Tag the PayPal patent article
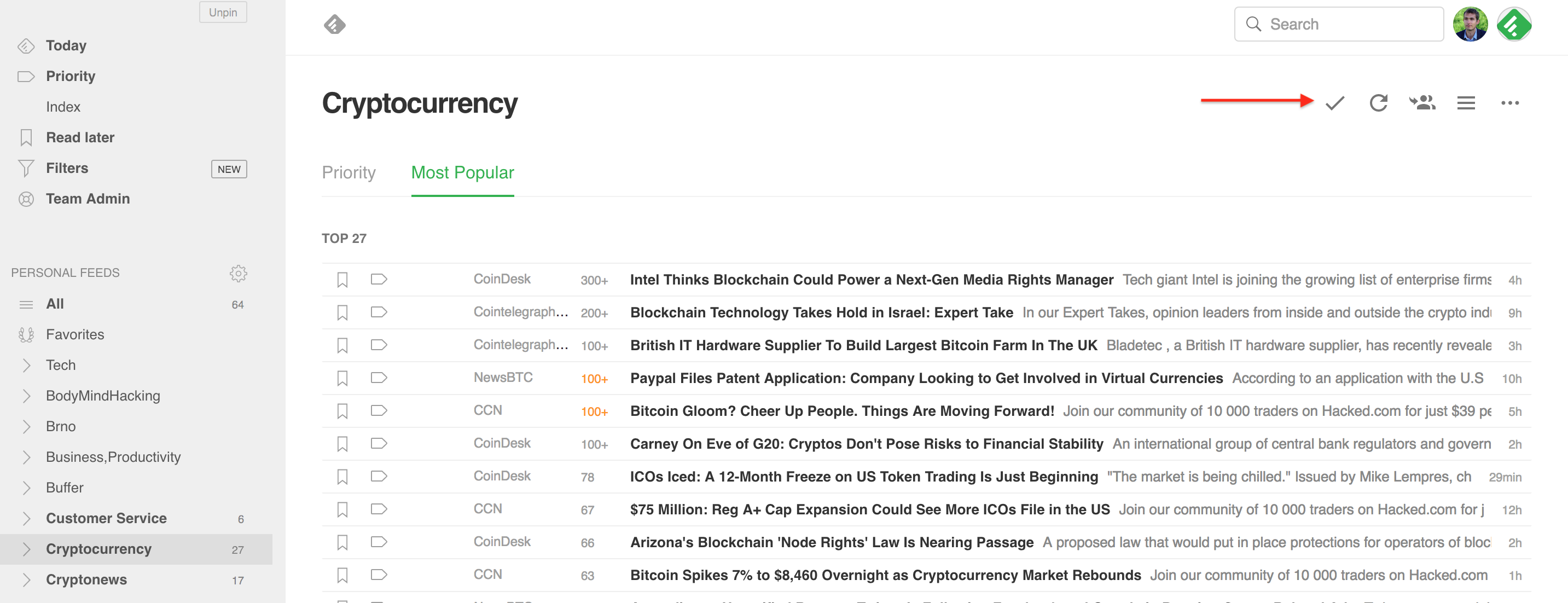 378,378
